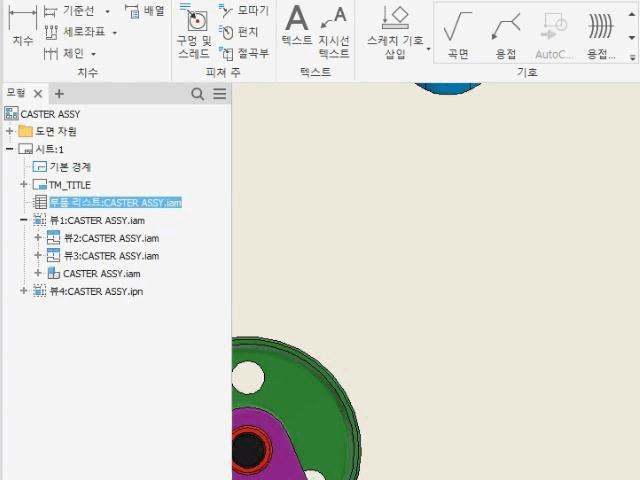This screenshot has width=640, height=480.
Task: Expand the symbol gallery list
Action: point(632,58)
